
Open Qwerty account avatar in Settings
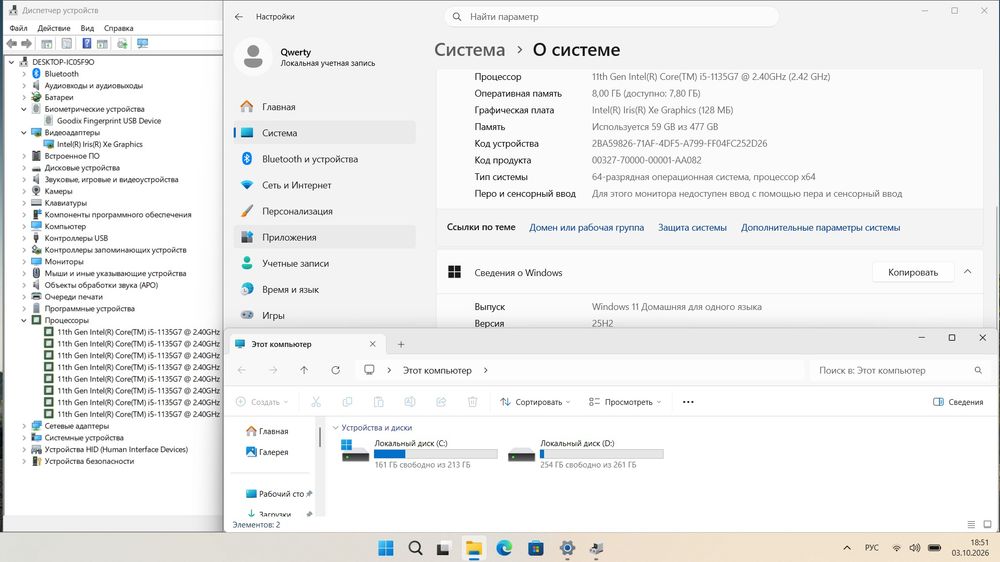click(x=253, y=57)
